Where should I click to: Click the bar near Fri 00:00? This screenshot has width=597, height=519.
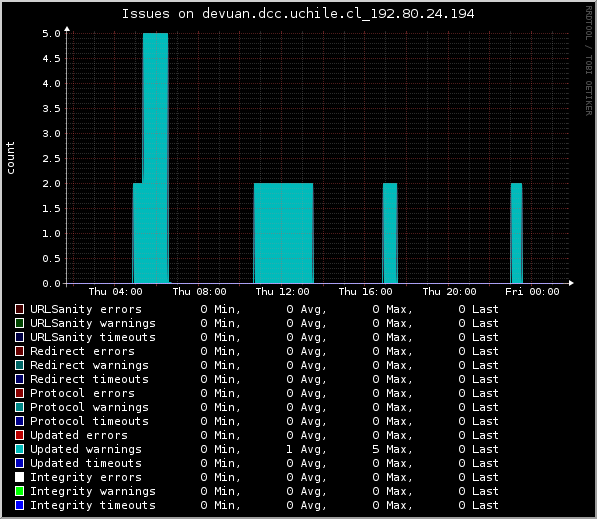pos(516,233)
